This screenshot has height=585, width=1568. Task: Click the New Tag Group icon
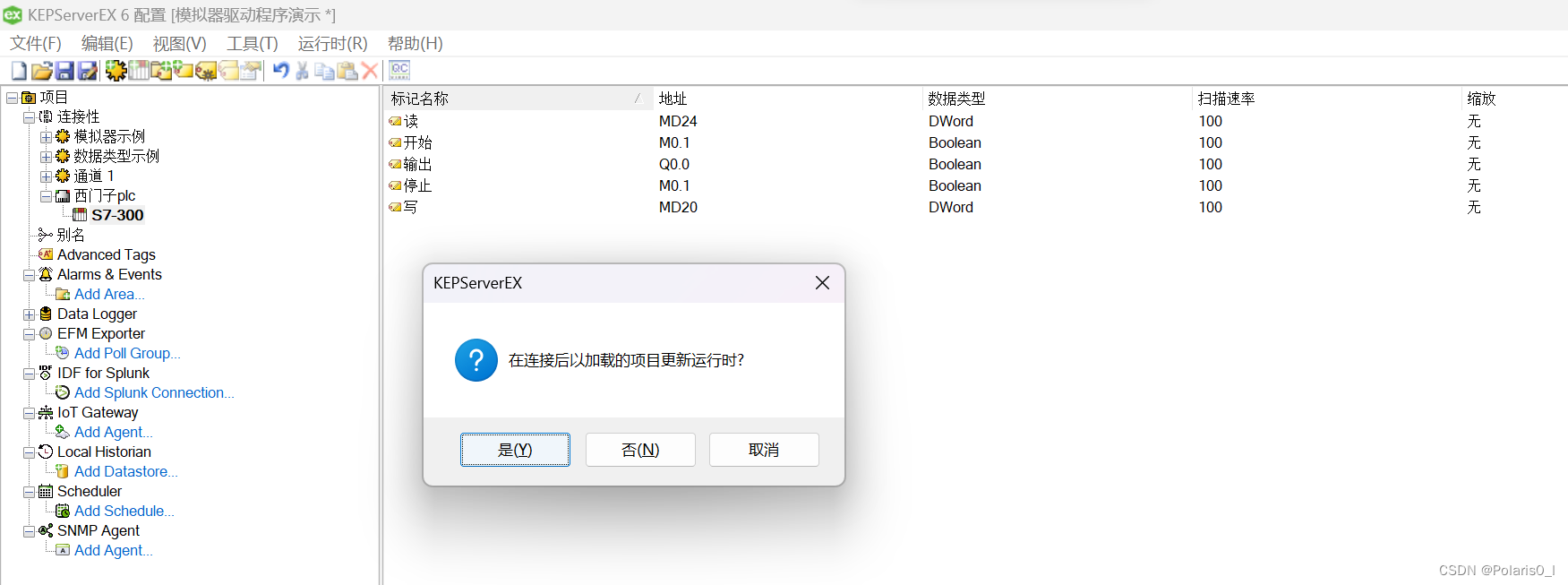coord(161,71)
